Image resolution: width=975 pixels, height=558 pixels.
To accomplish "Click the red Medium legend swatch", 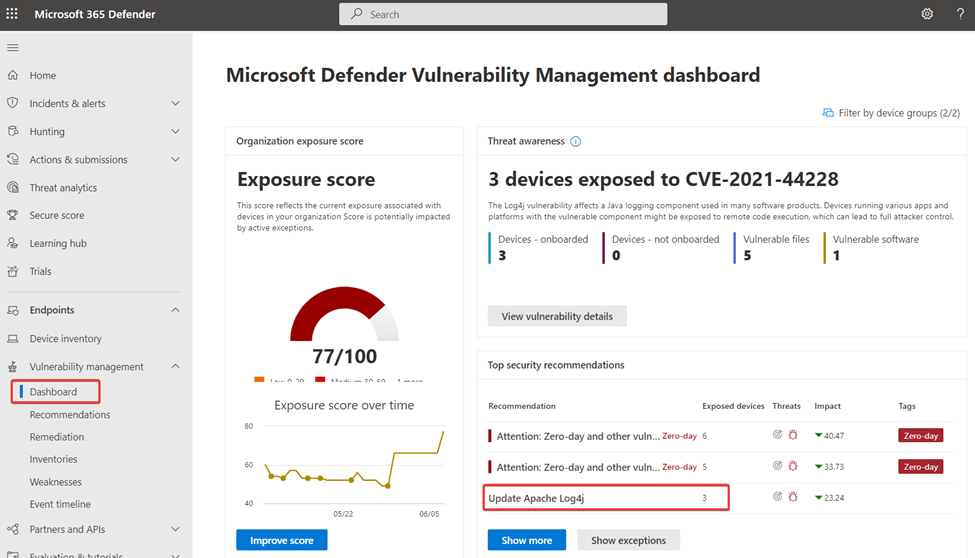I will [320, 379].
